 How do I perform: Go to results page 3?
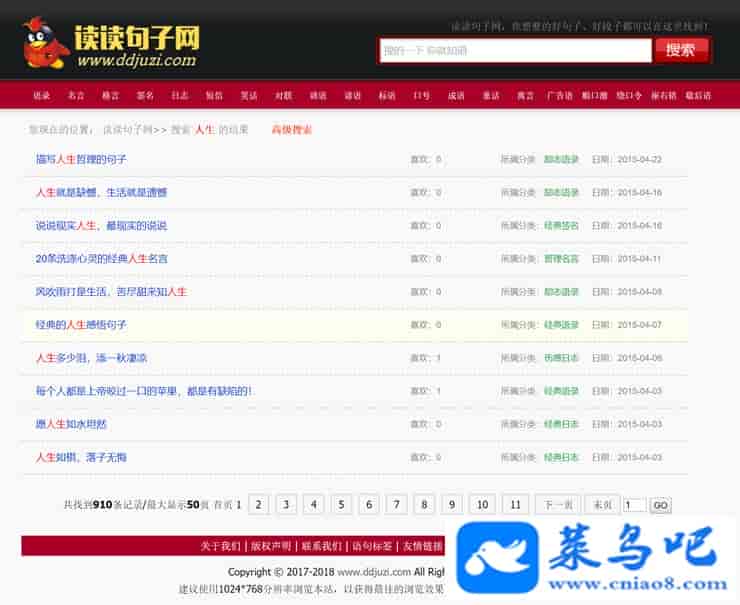[286, 504]
